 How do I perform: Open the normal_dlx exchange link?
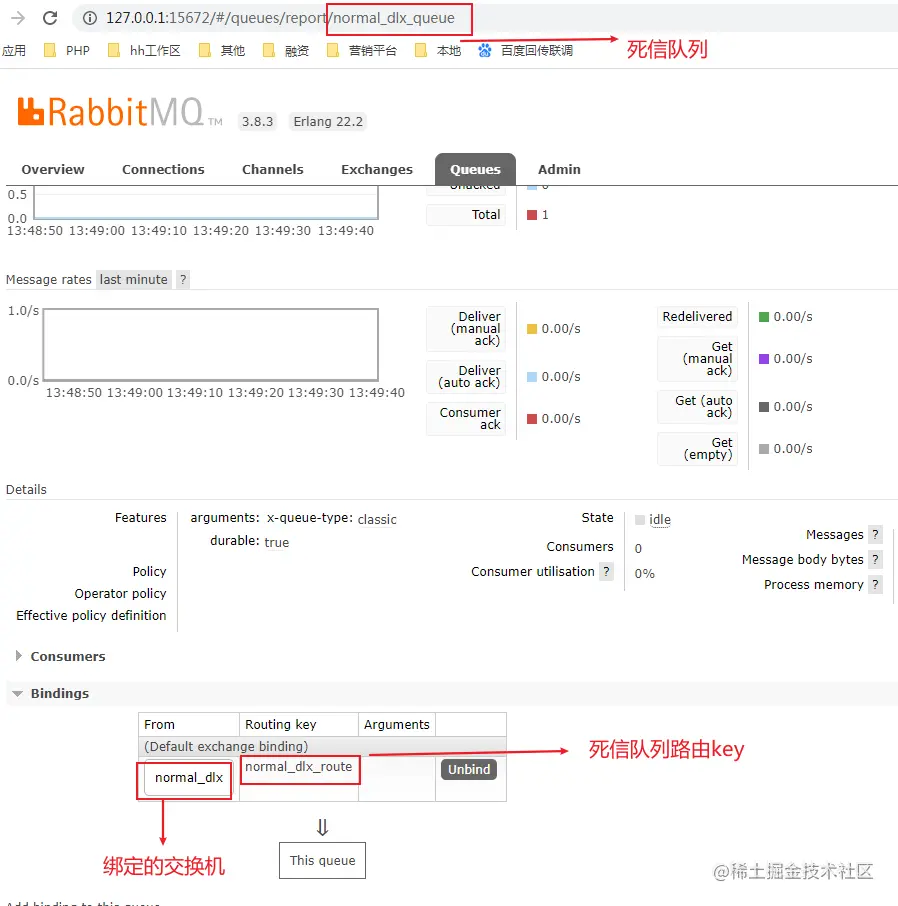tap(188, 778)
